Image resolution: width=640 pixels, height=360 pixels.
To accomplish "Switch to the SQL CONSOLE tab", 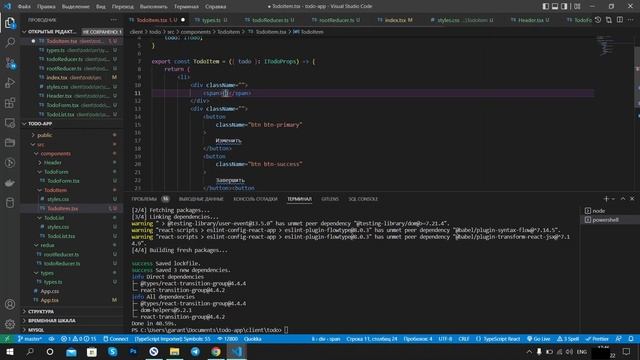I will point(363,199).
